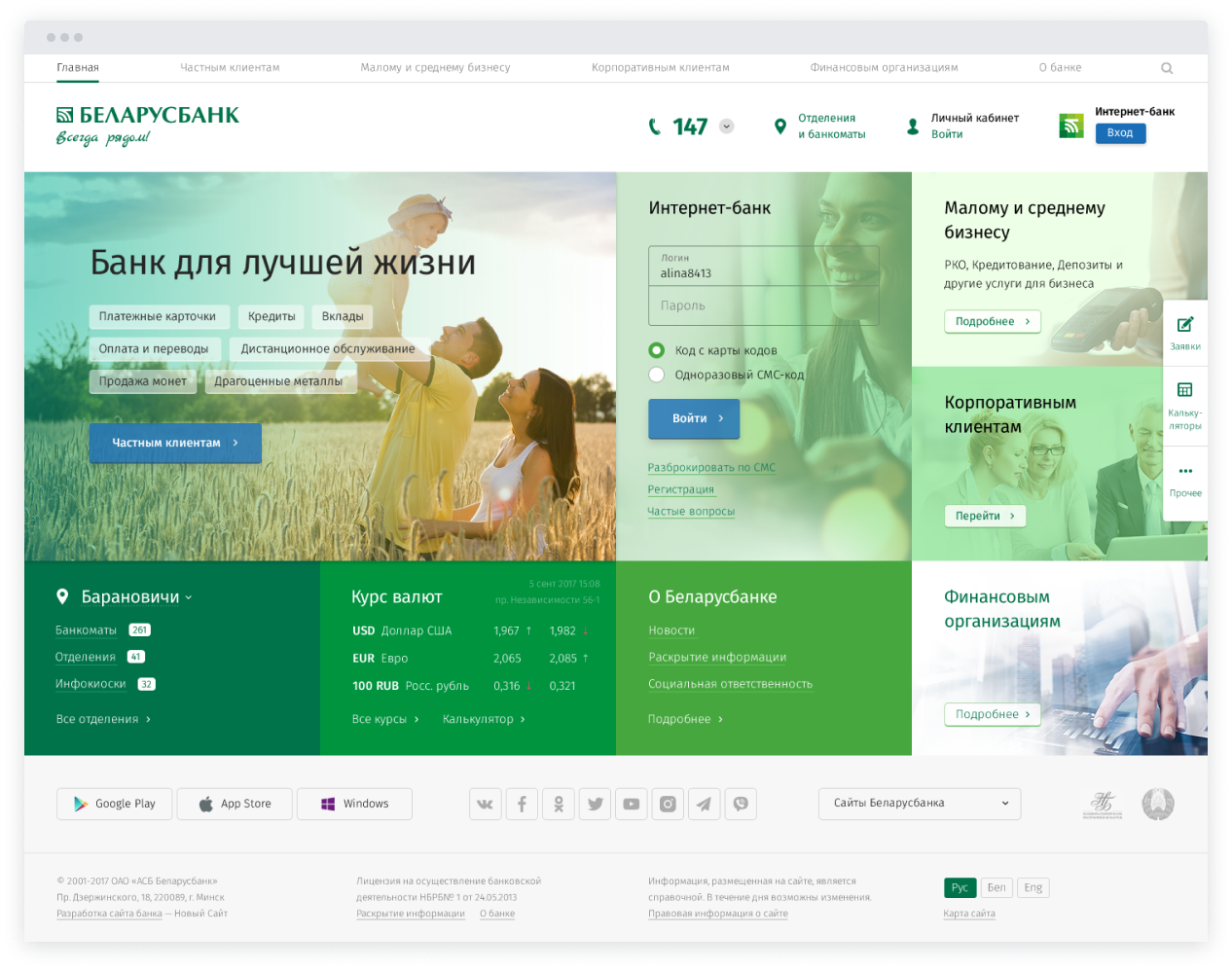
Task: Open the Viber social icon
Action: 741,804
